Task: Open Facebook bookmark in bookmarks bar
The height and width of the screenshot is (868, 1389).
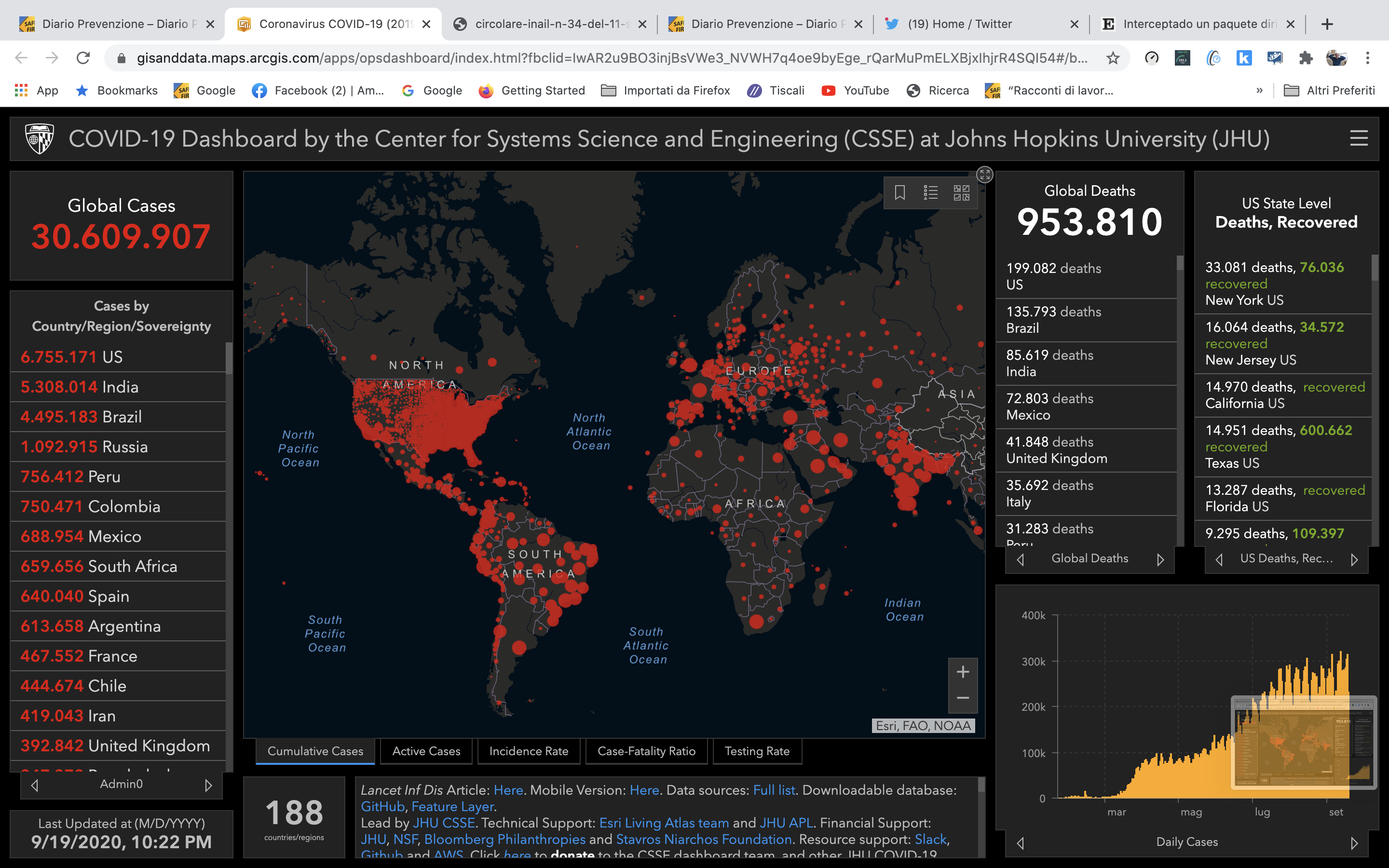Action: [318, 91]
